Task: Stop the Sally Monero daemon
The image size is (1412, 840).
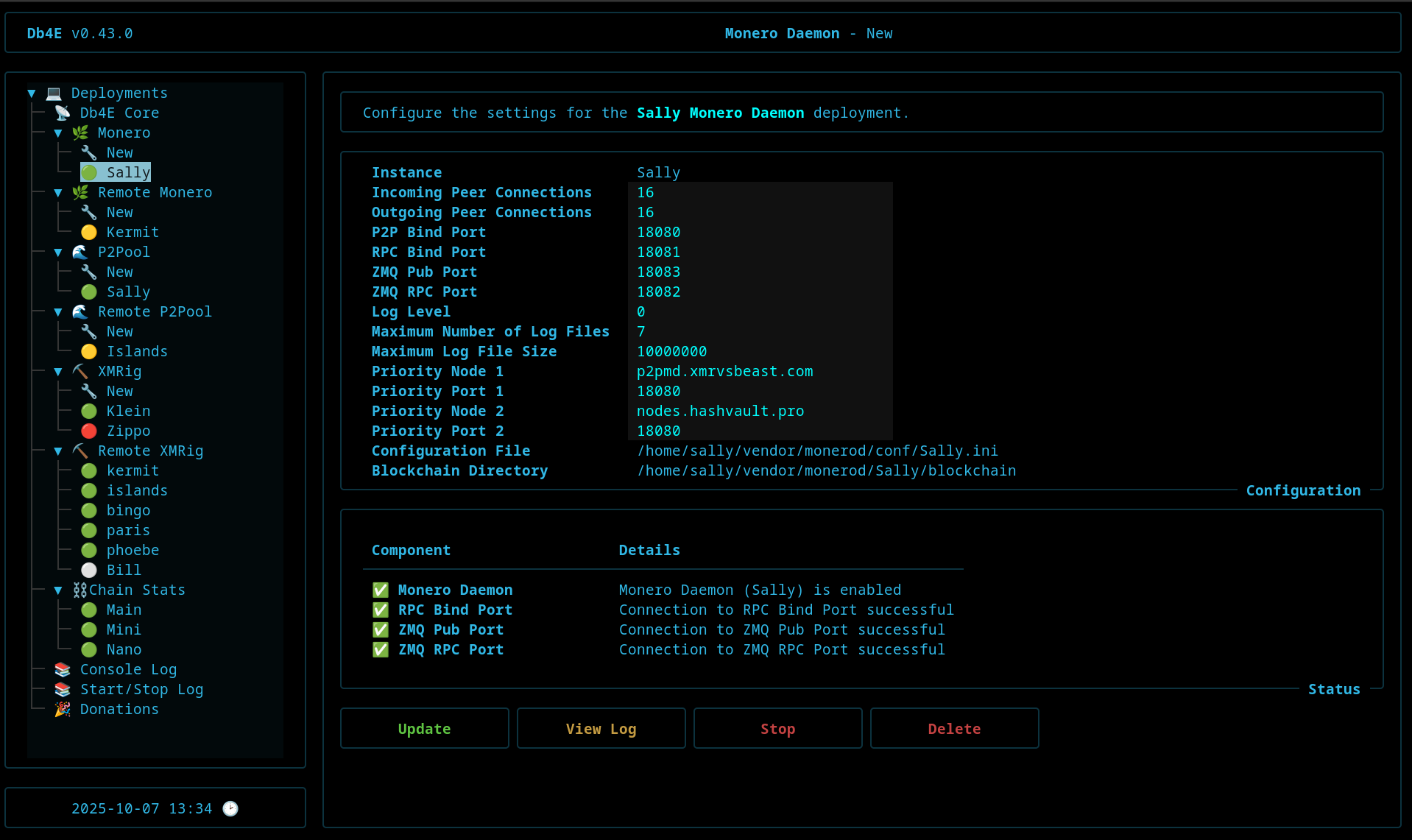Action: (777, 728)
